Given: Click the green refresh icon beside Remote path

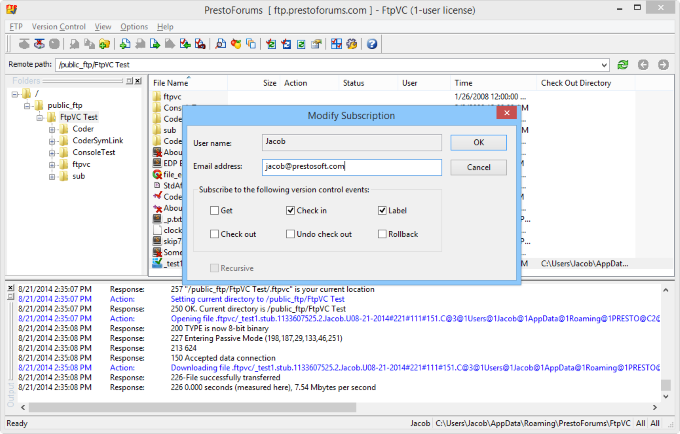Looking at the screenshot, I should (x=623, y=65).
